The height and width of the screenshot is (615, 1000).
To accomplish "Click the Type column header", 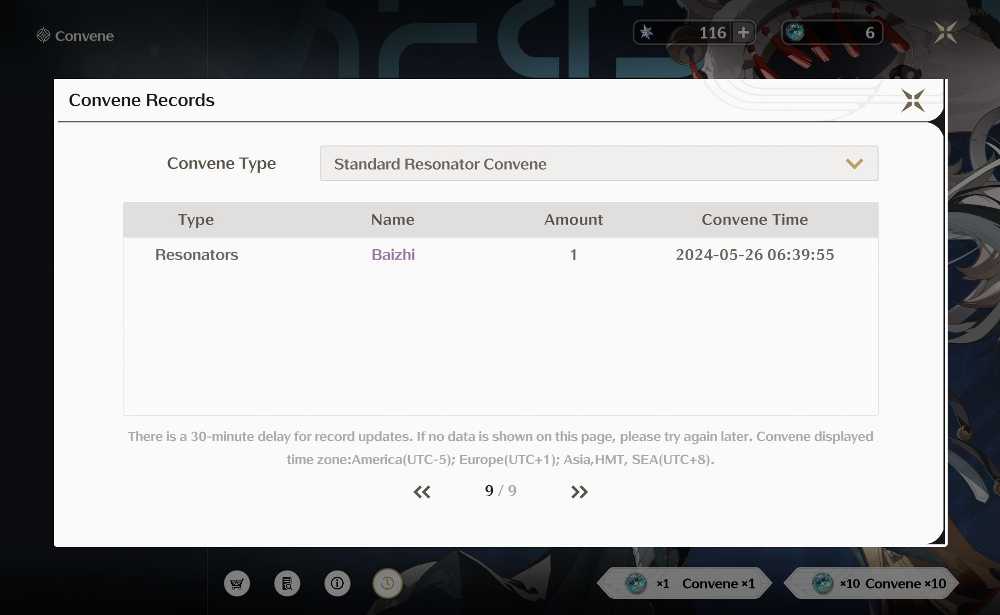I will coord(196,219).
